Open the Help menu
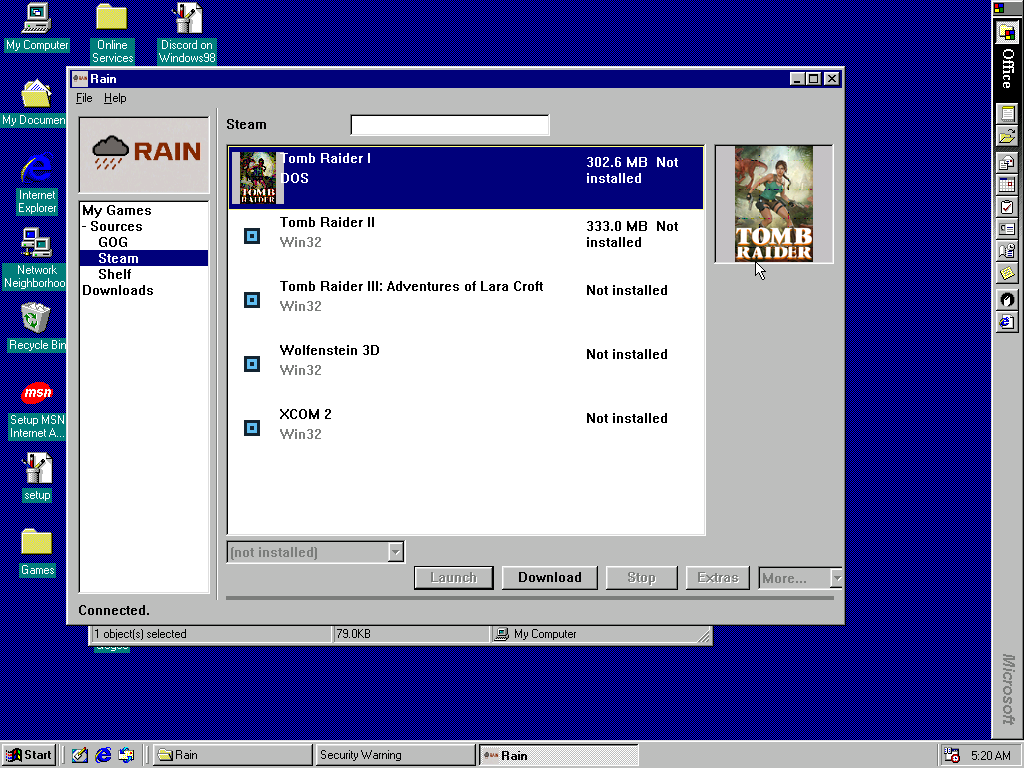 coord(115,98)
